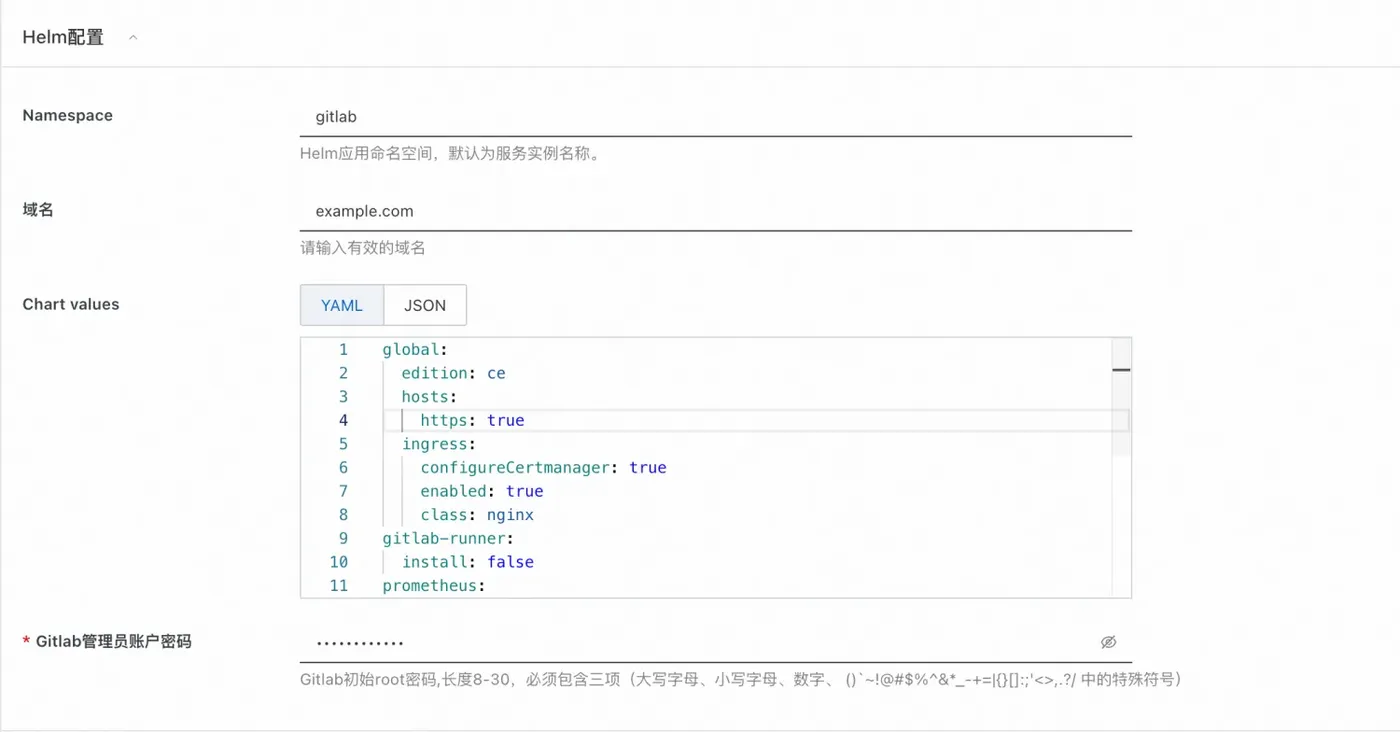Viewport: 1400px width, 732px height.
Task: Place cursor on line 'ingress:'
Action: click(x=439, y=444)
